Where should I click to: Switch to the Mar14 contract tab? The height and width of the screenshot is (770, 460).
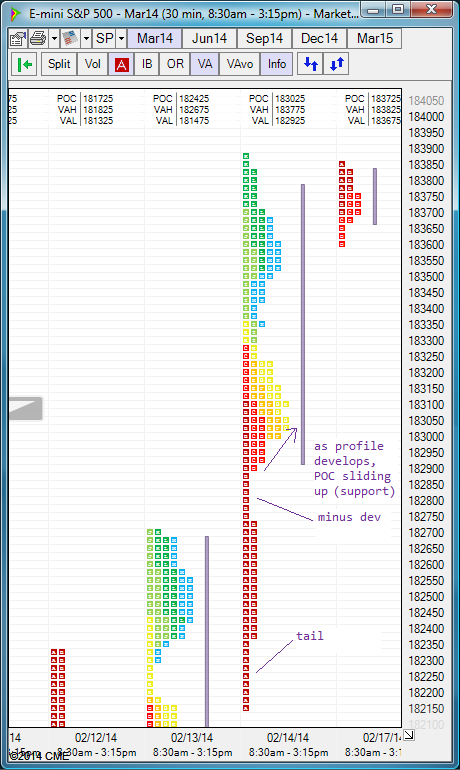pyautogui.click(x=155, y=38)
